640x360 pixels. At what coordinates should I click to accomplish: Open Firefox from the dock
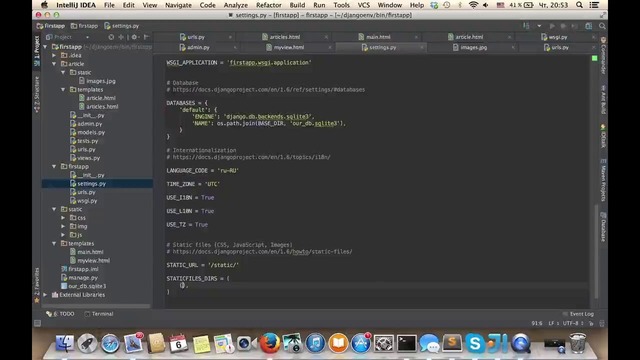click(270, 343)
